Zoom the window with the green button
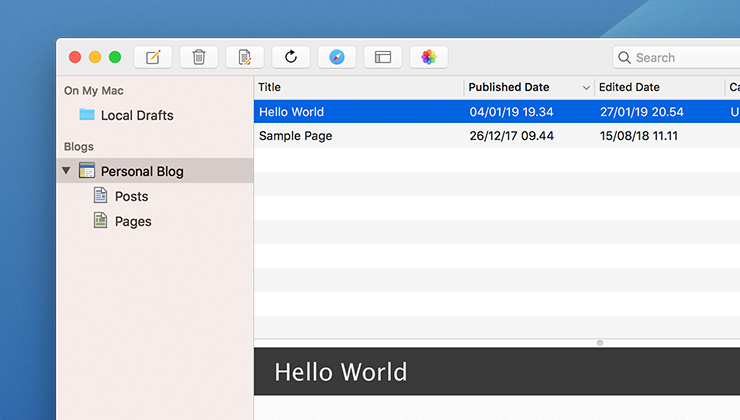 115,57
